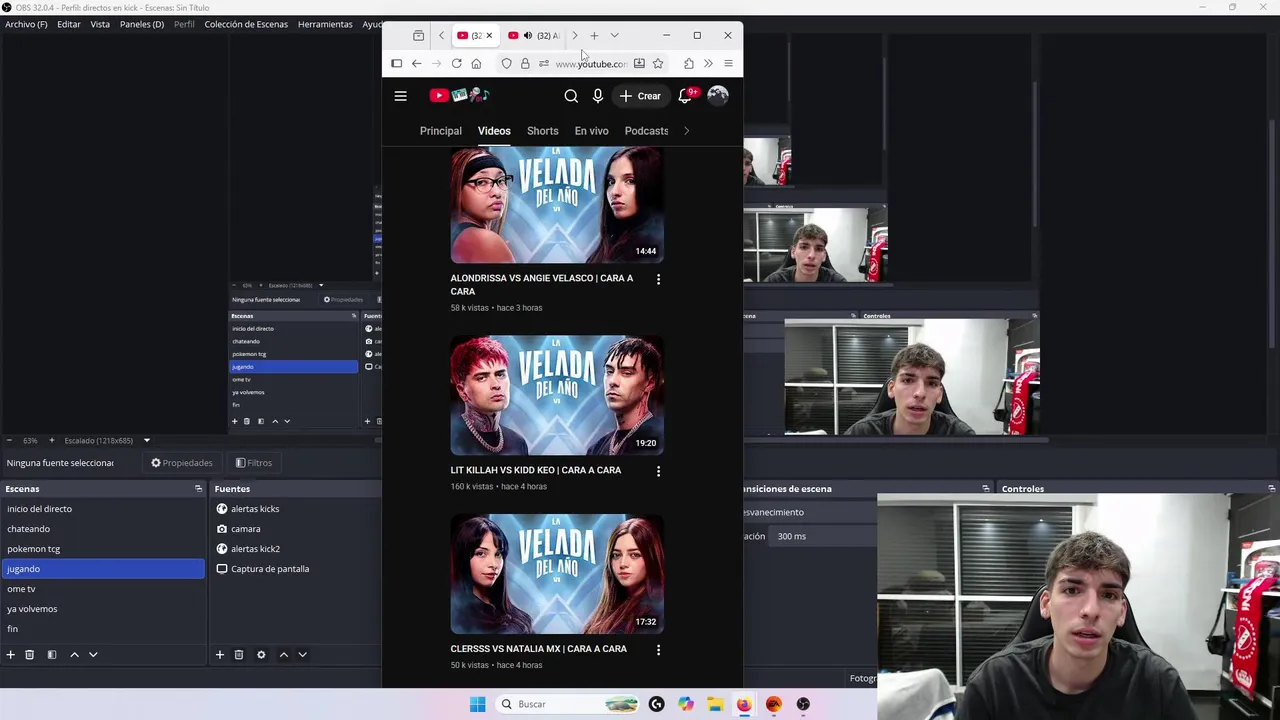The height and width of the screenshot is (720, 1280).
Task: Click taskbar Buscar search box
Action: (x=569, y=704)
